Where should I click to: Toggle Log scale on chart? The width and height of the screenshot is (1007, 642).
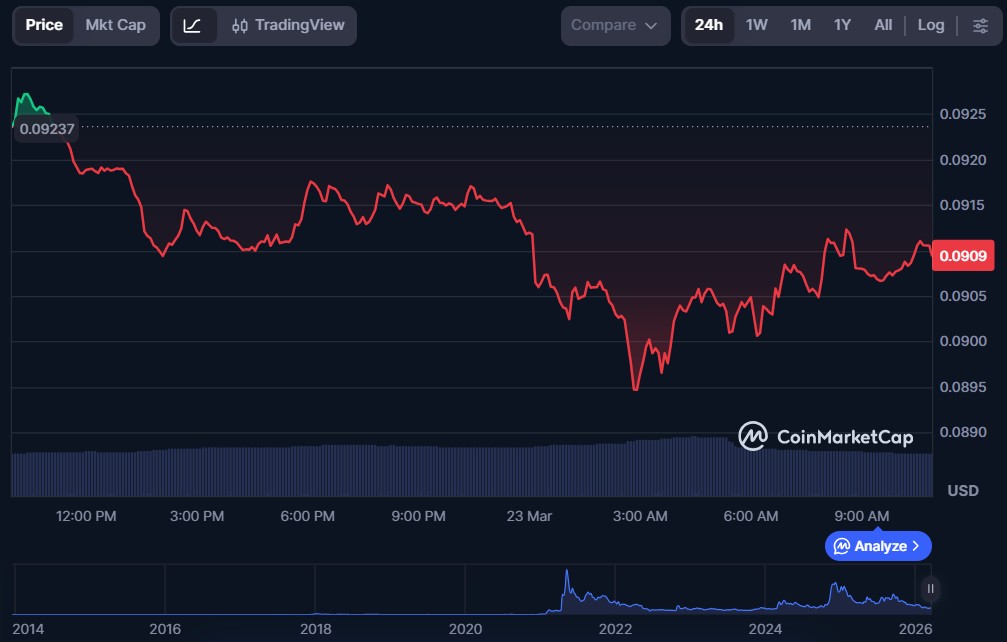(930, 25)
